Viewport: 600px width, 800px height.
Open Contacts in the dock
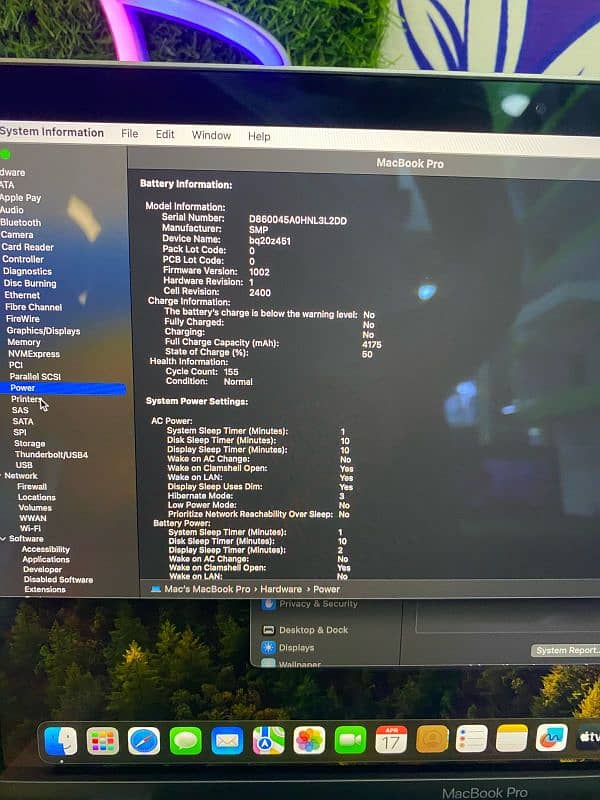(x=432, y=738)
